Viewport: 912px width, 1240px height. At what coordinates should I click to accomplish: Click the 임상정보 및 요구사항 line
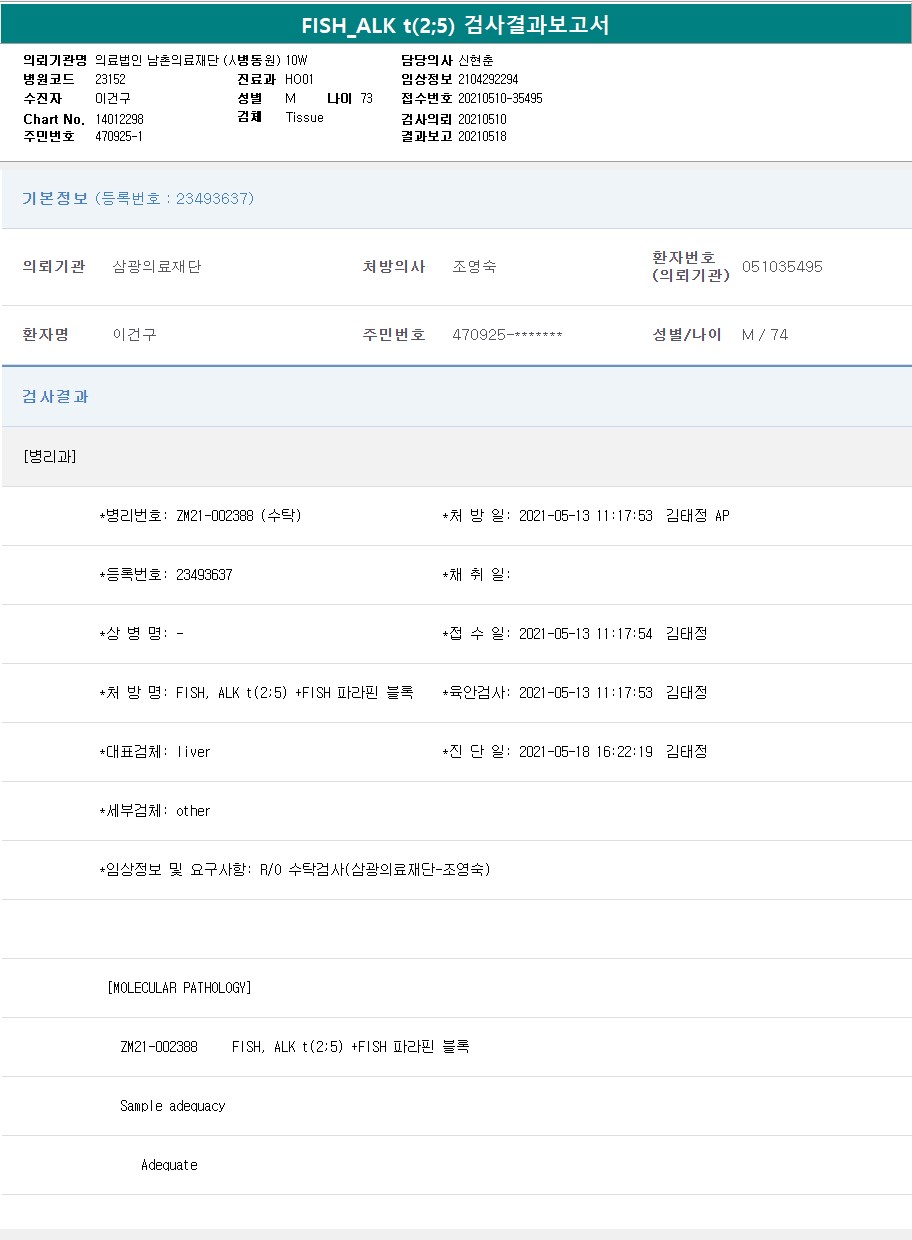295,870
